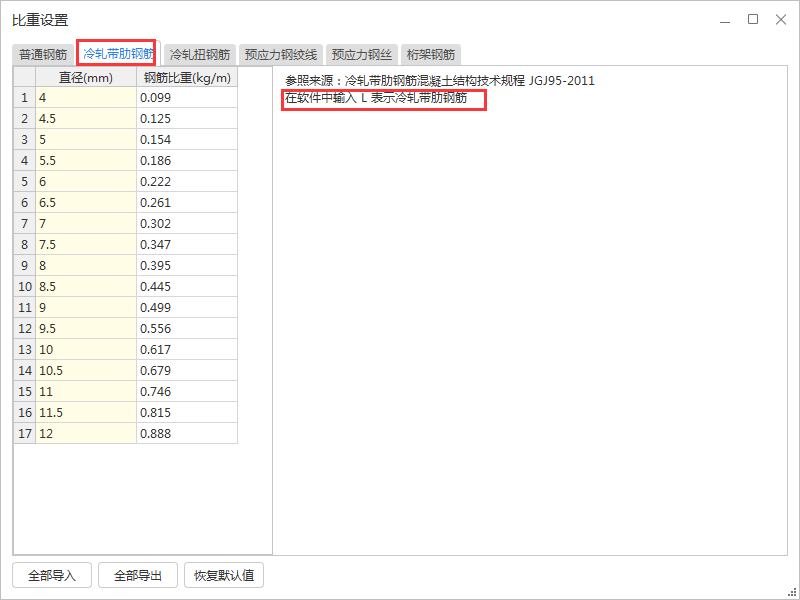Edit the weight value 0.556

coord(187,328)
